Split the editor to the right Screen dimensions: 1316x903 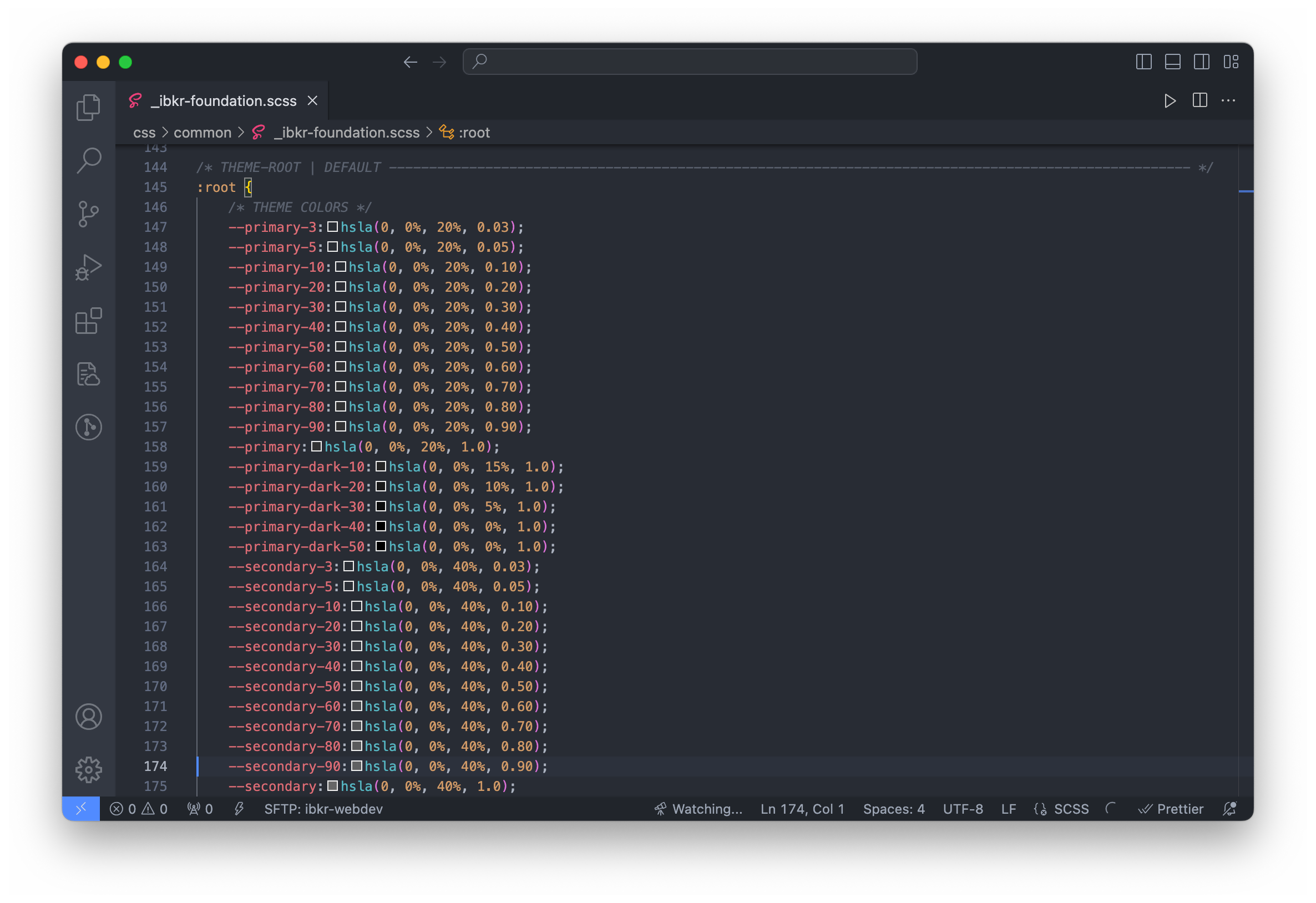1199,101
